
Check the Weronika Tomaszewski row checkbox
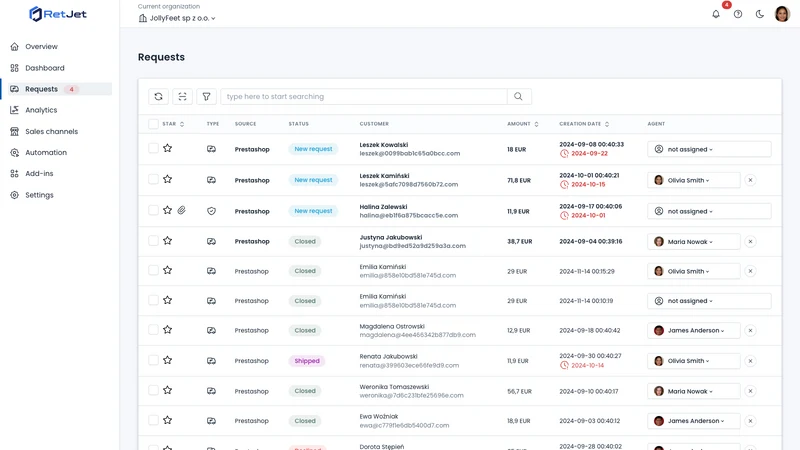[153, 390]
